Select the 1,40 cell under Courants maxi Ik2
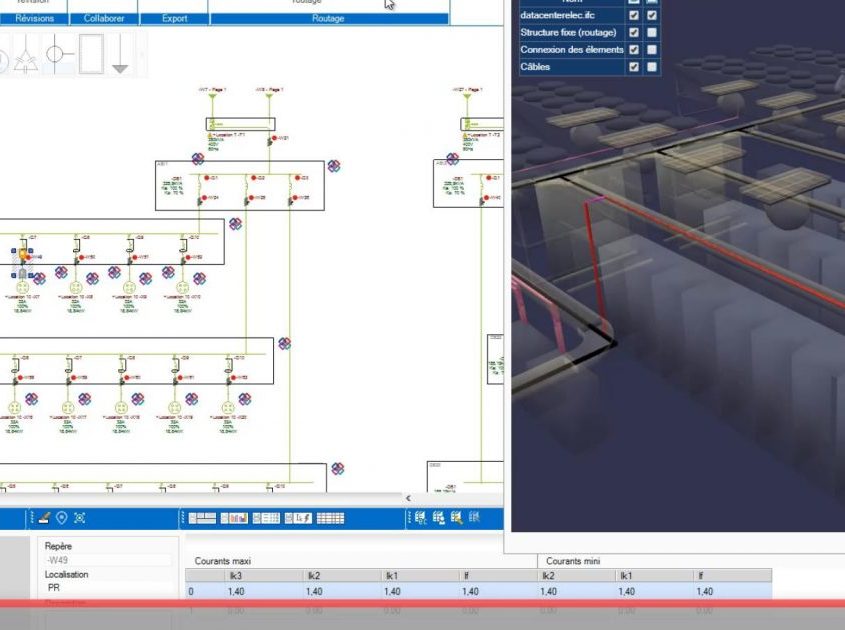The height and width of the screenshot is (630, 845). (342, 591)
